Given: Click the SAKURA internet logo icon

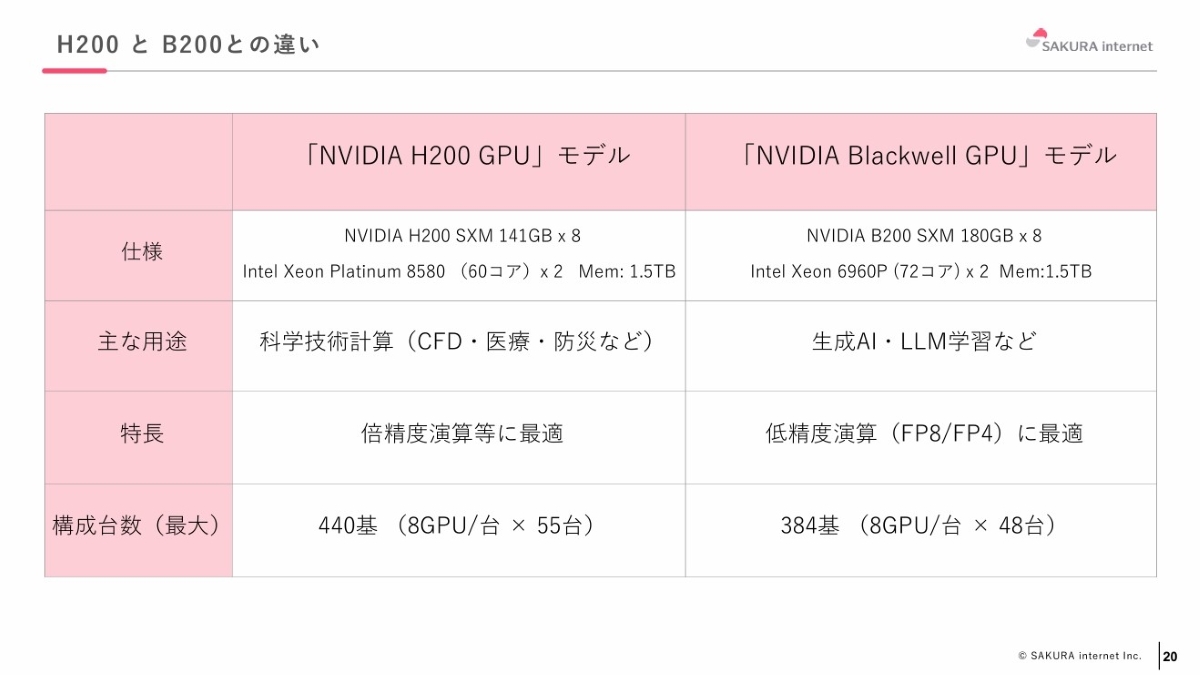Looking at the screenshot, I should (x=1036, y=39).
